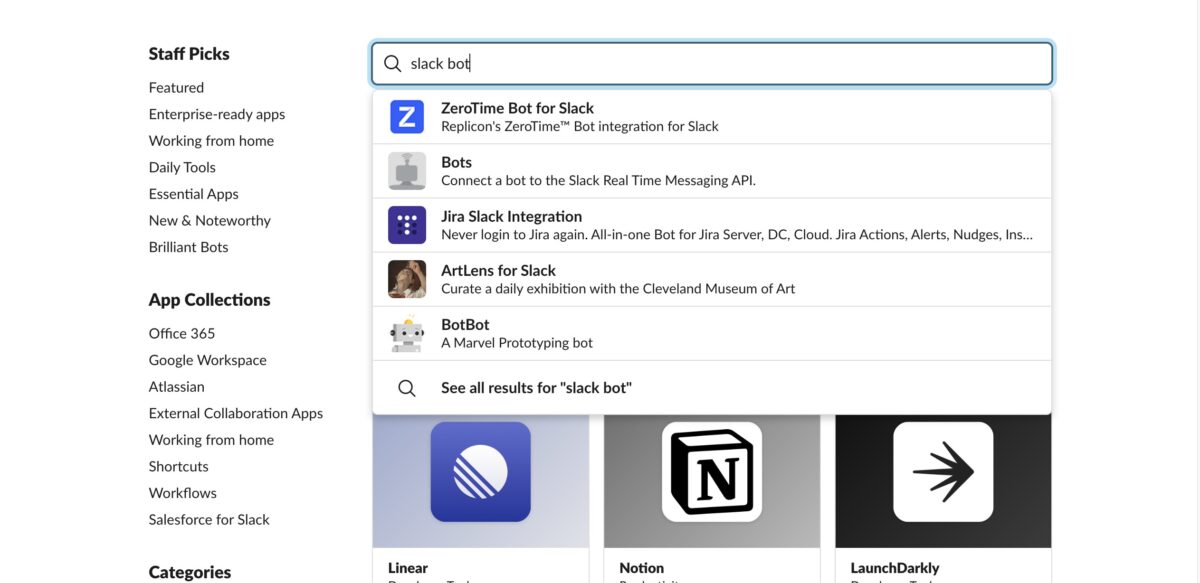Select the Bots search suggestion
Image resolution: width=1200 pixels, height=583 pixels.
coord(712,171)
